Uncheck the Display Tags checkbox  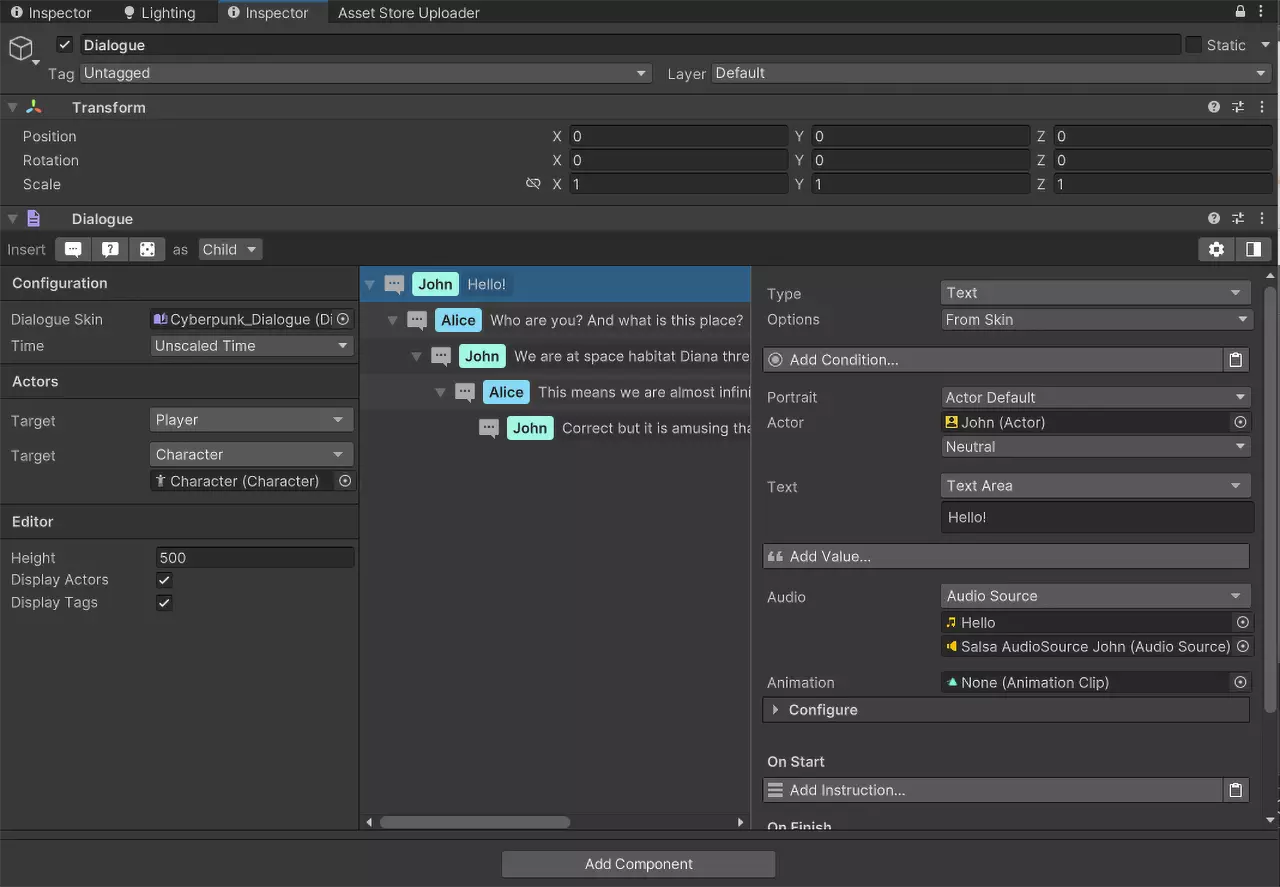click(165, 603)
